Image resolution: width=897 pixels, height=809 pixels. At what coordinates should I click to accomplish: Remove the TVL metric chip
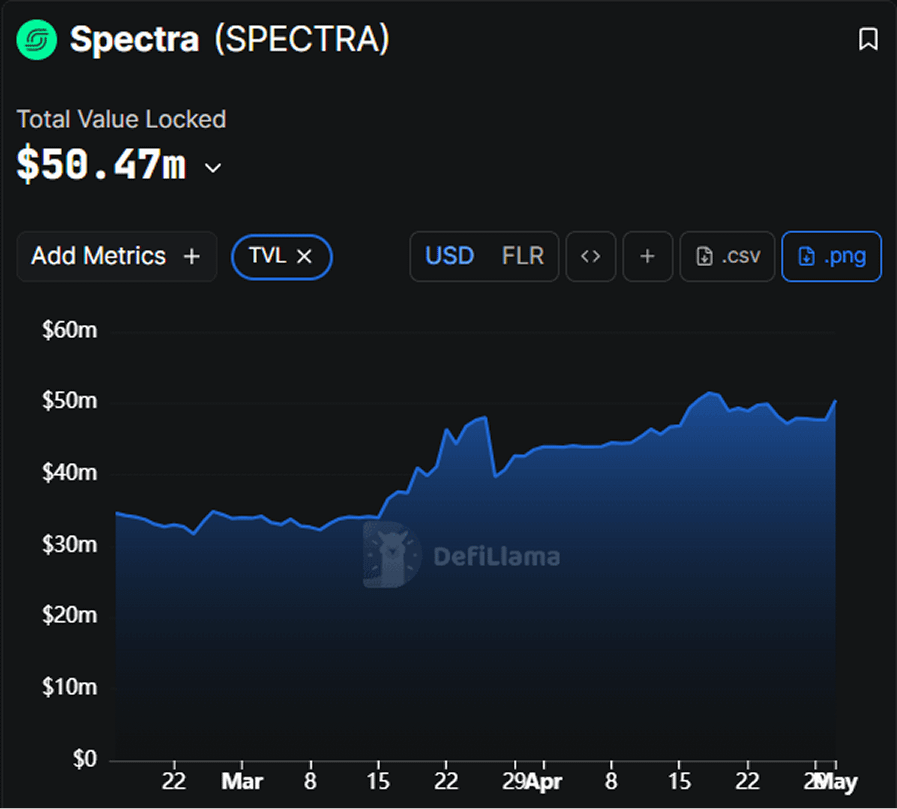[x=305, y=256]
